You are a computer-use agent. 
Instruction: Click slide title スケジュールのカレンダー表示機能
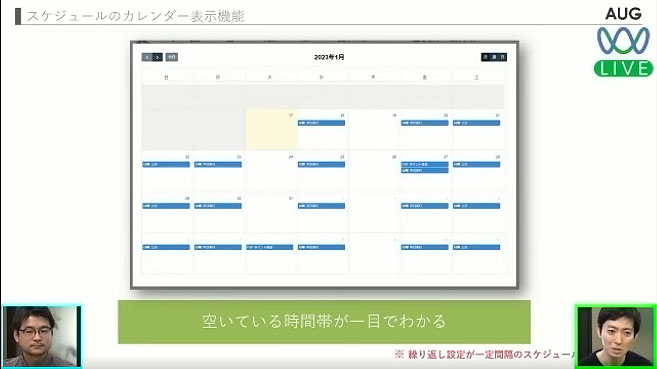135,16
